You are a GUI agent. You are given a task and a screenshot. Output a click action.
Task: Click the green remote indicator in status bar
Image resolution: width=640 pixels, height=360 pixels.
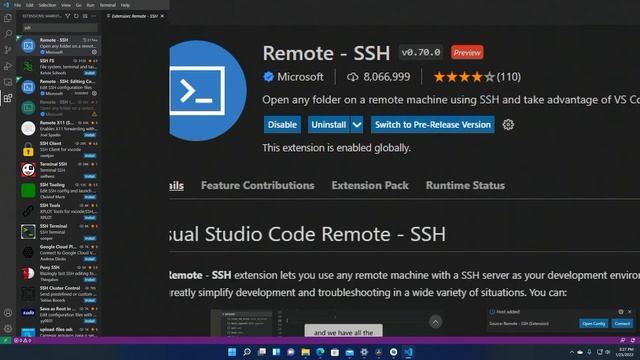point(5,340)
